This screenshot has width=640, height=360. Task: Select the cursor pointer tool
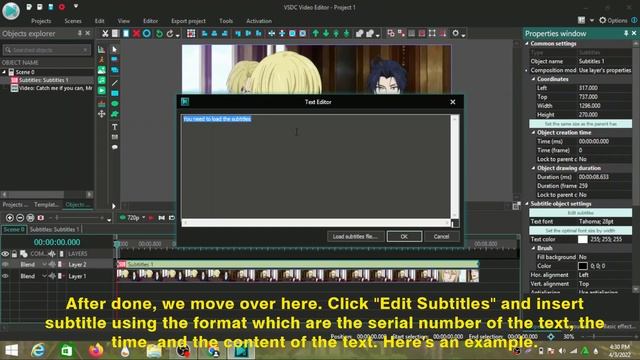(115, 49)
